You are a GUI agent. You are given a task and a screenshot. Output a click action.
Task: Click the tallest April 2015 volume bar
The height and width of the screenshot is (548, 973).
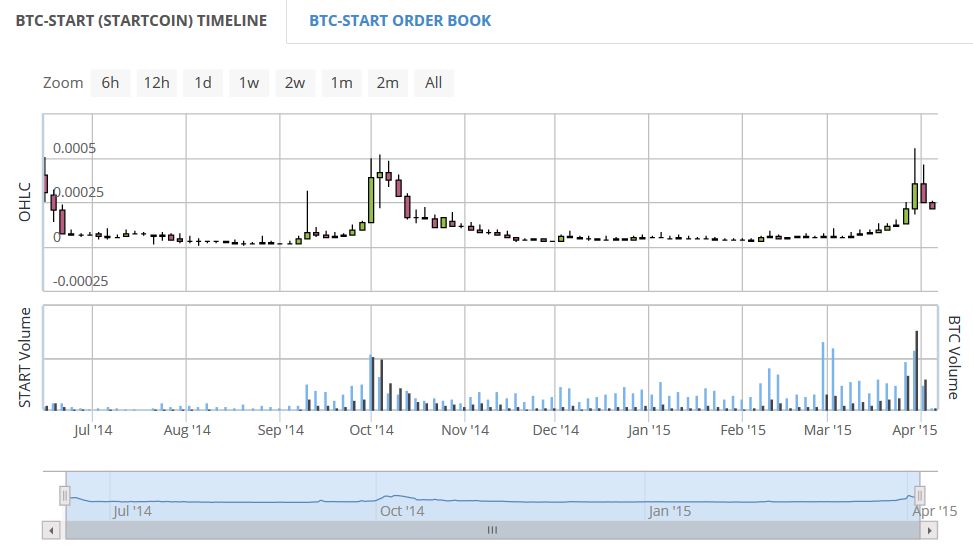click(x=917, y=371)
